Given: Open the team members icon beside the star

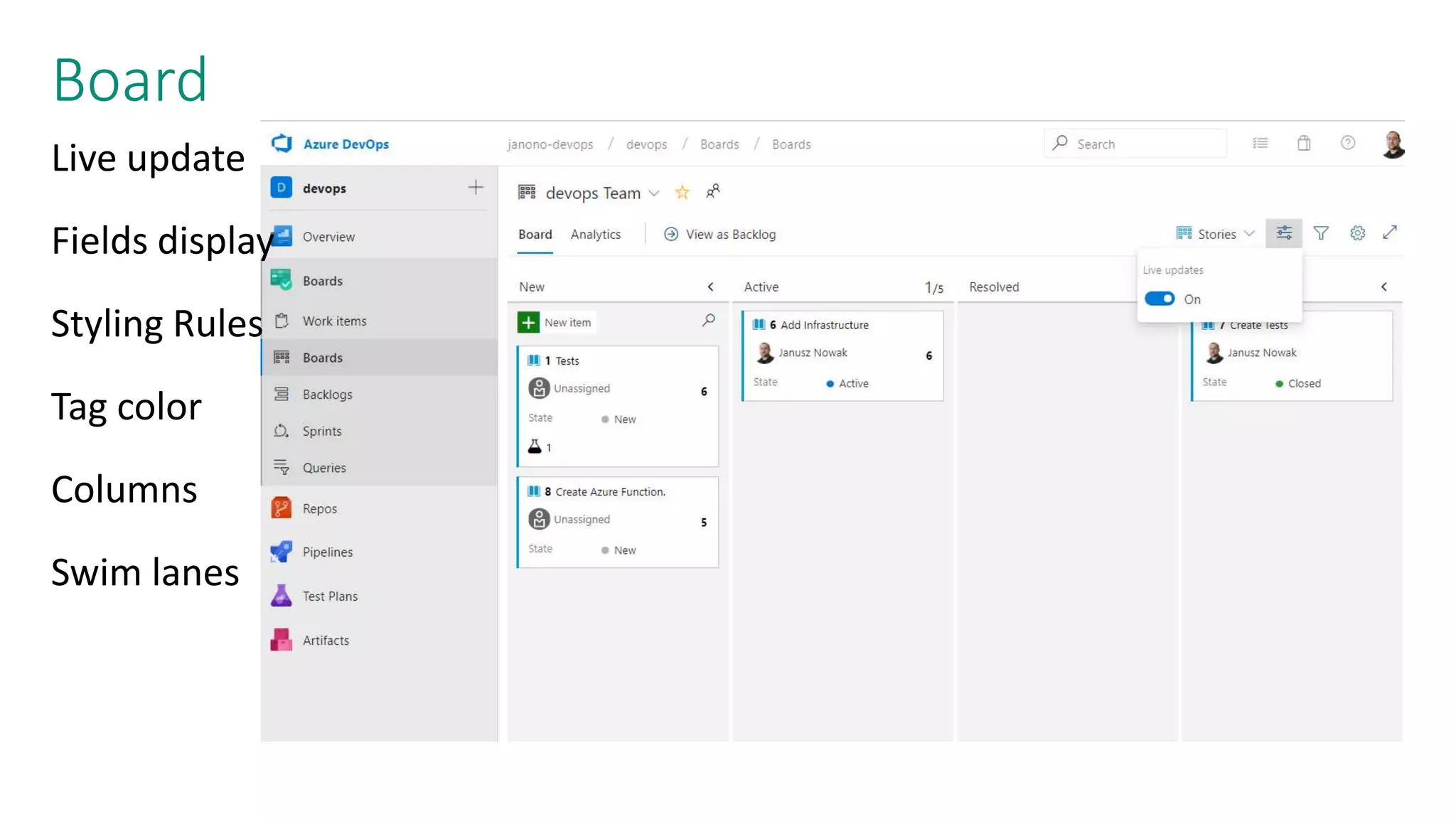Looking at the screenshot, I should [x=713, y=192].
